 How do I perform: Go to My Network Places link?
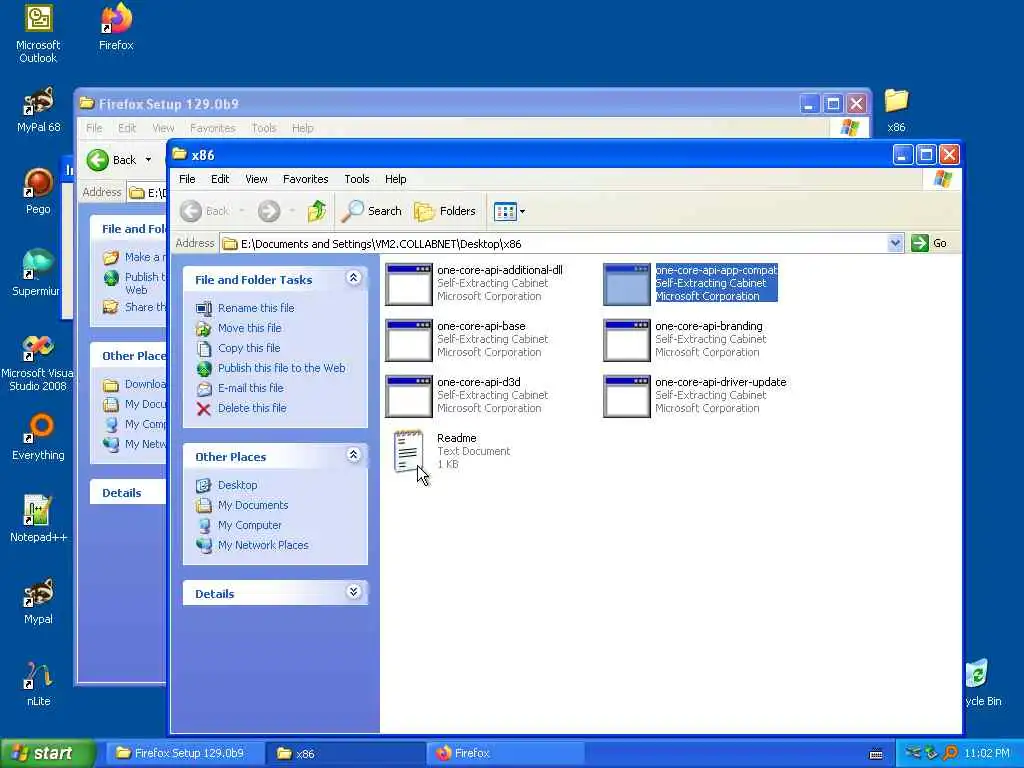[x=263, y=545]
